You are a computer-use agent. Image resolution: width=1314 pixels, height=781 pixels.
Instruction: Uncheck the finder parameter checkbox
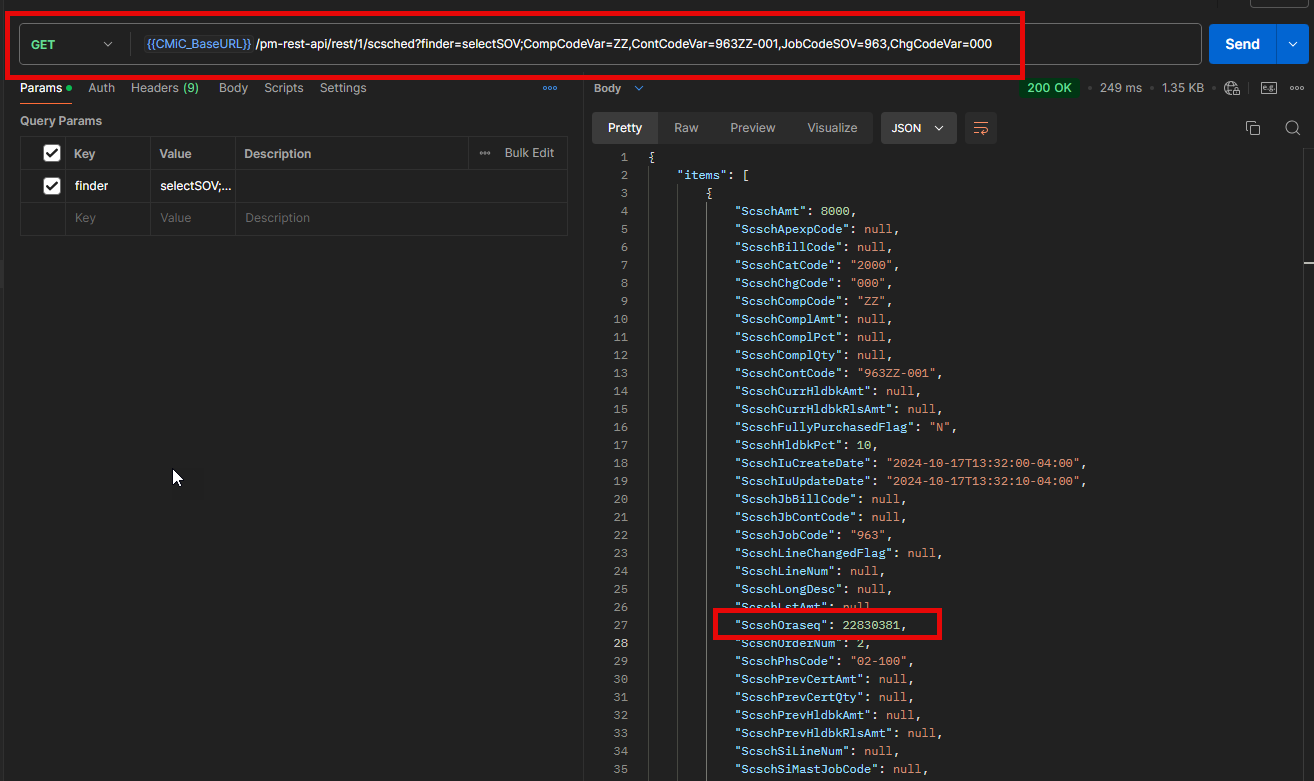click(x=52, y=186)
